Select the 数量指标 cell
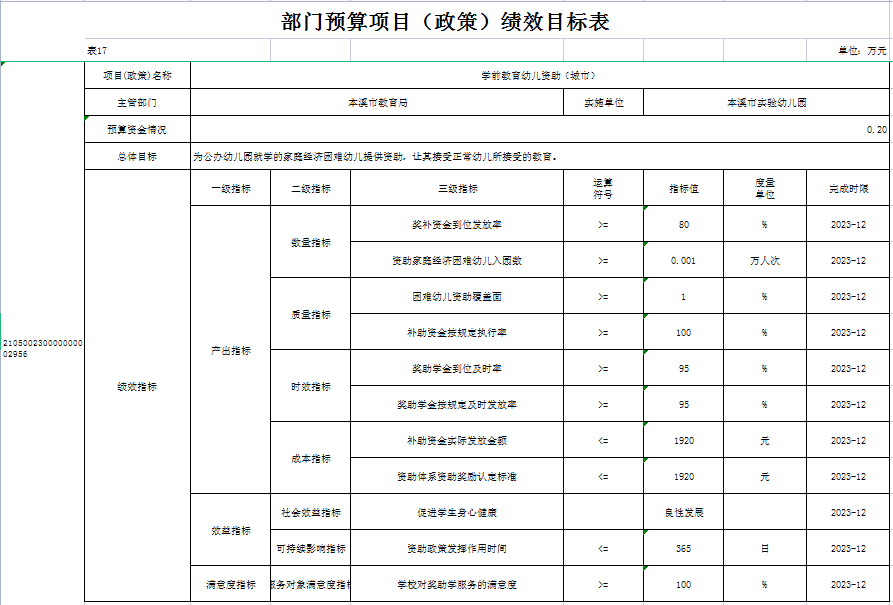This screenshot has width=893, height=605. point(310,242)
